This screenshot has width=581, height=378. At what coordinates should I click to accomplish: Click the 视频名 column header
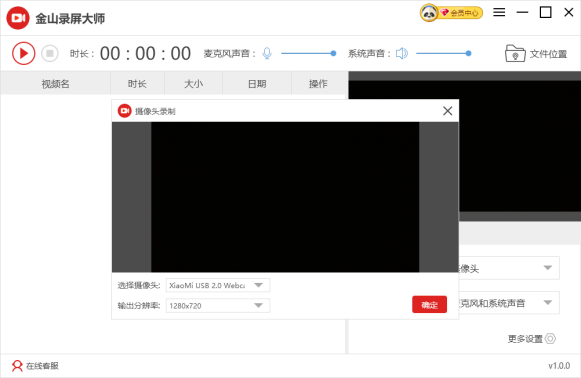tap(56, 84)
